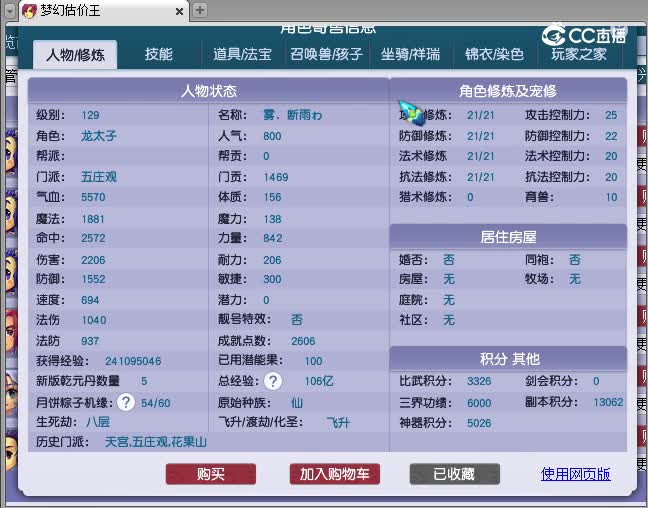
Task: Select the 月饼粽子机缘 value 54/60
Action: (155, 403)
